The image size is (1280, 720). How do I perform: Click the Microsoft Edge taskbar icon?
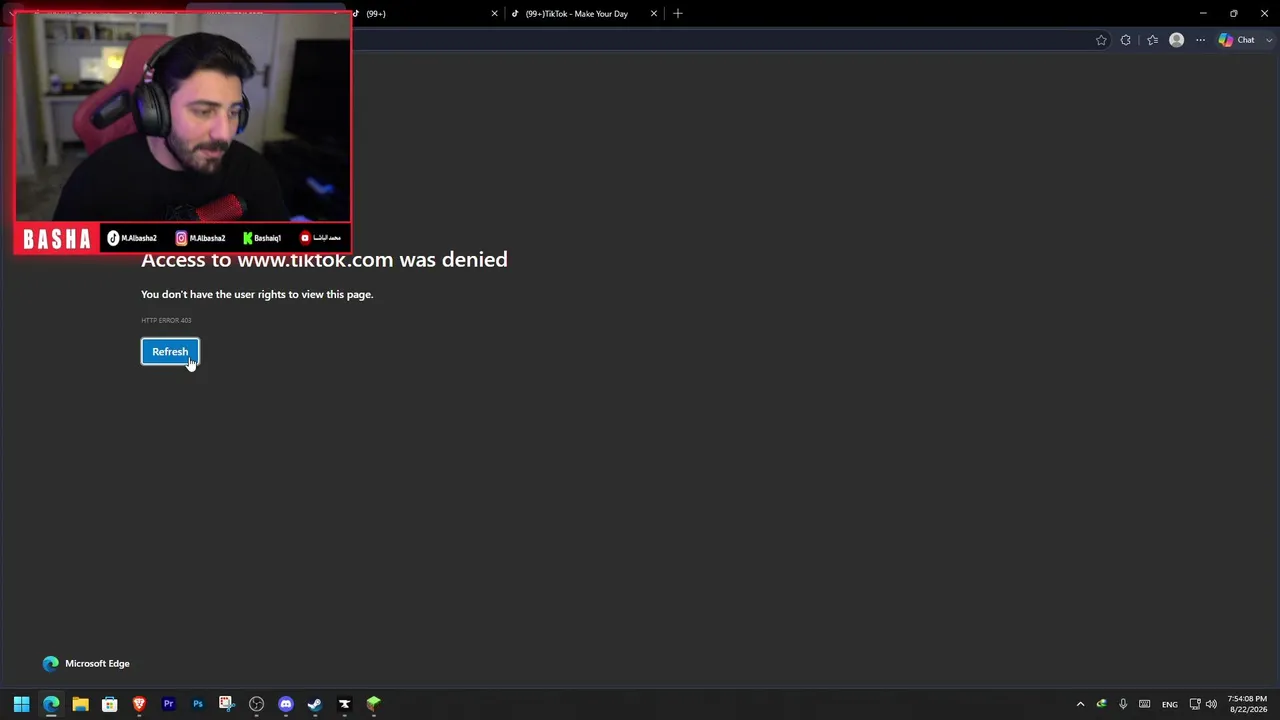[x=51, y=704]
